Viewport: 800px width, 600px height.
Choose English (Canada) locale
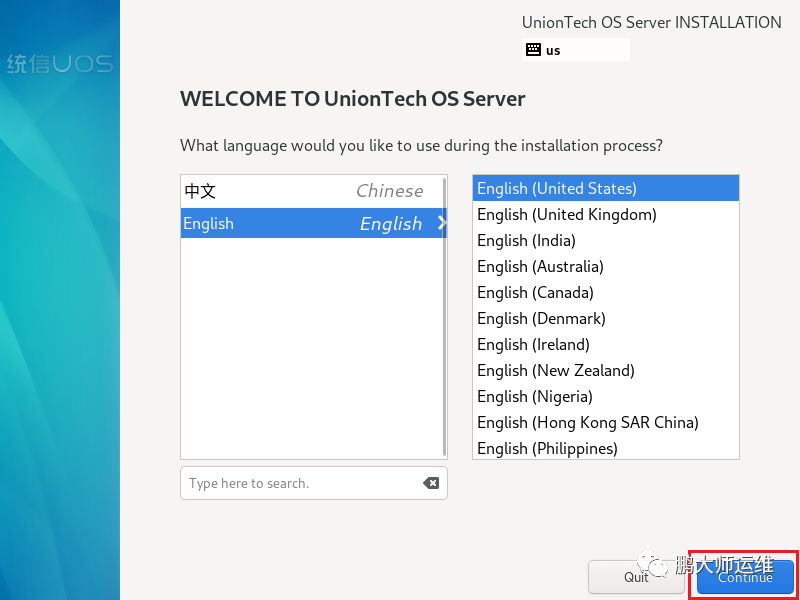(606, 292)
